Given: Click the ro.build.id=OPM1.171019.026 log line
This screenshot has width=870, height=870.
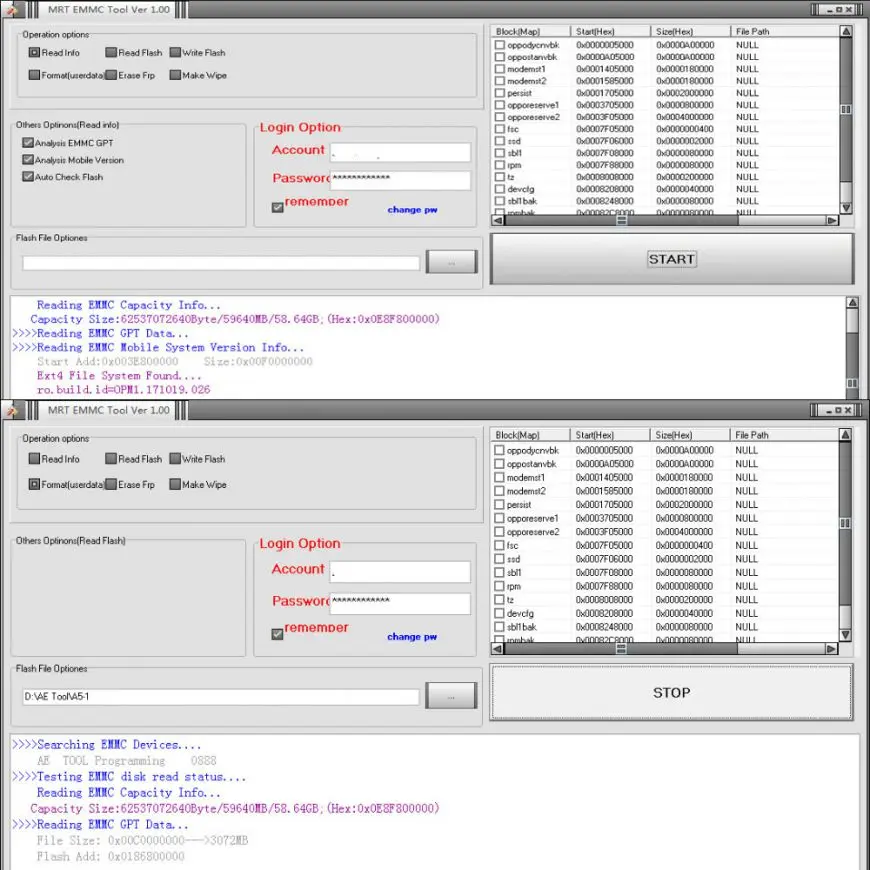Looking at the screenshot, I should 123,390.
